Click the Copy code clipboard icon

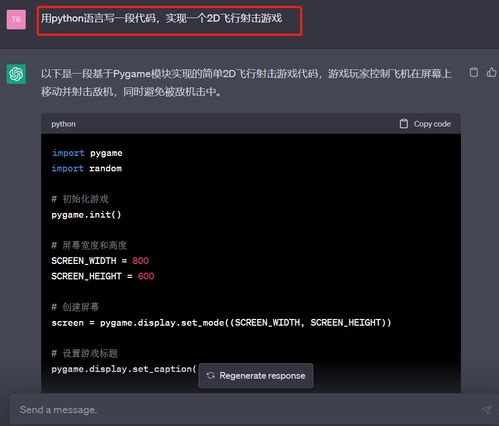(404, 124)
